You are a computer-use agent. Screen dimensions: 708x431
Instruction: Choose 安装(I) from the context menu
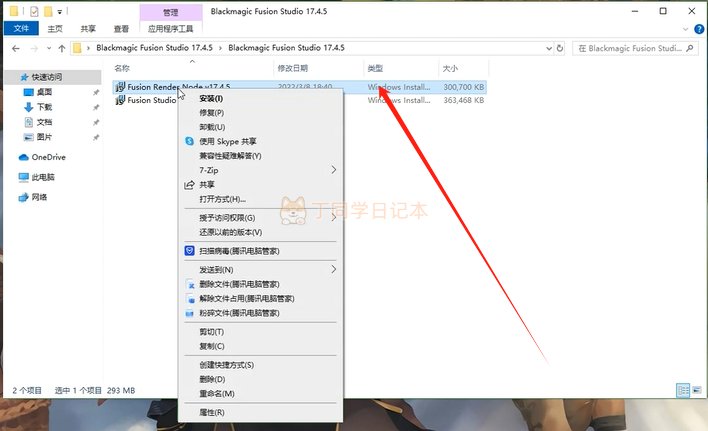click(x=211, y=98)
